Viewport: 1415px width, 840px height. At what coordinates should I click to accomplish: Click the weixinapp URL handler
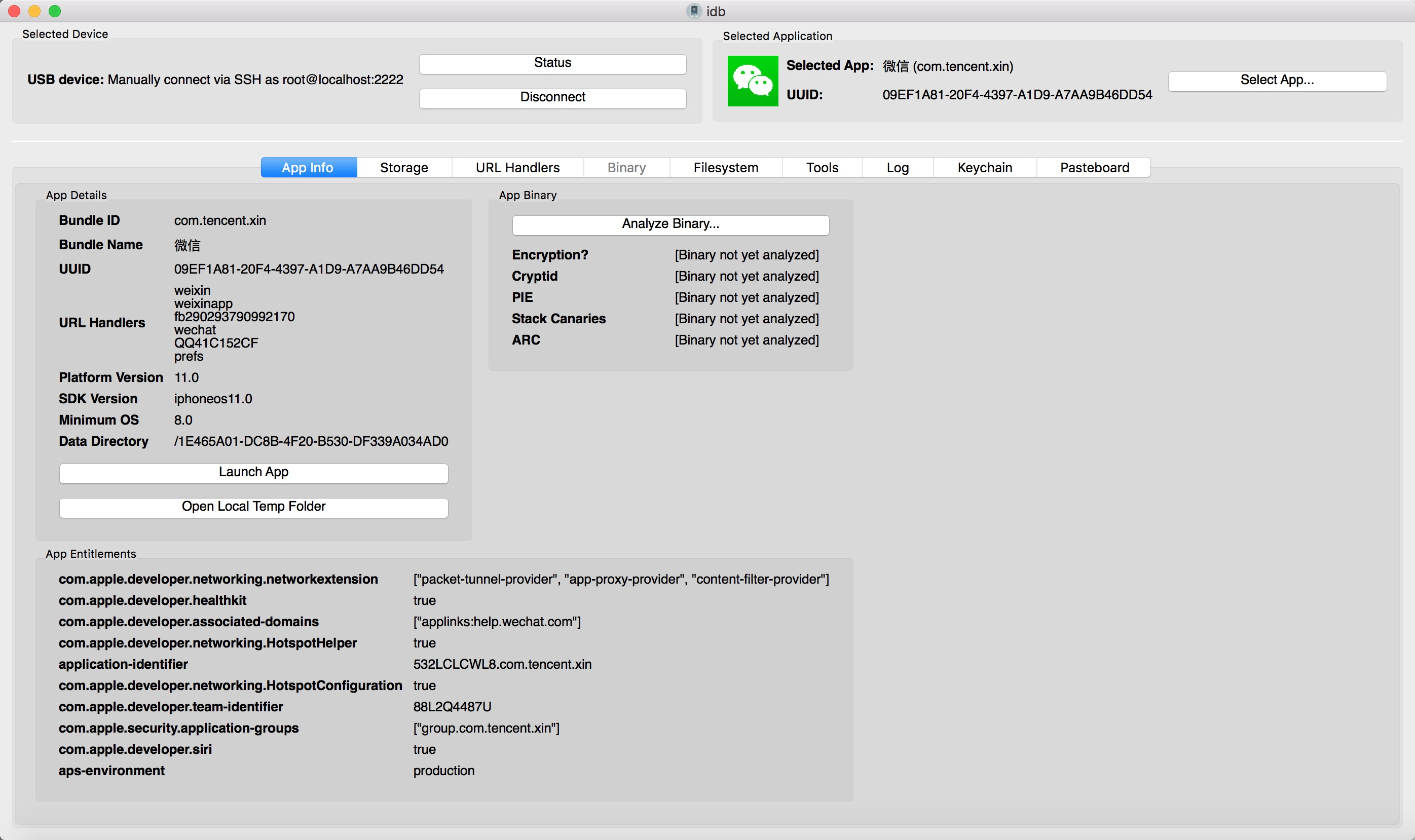(203, 303)
